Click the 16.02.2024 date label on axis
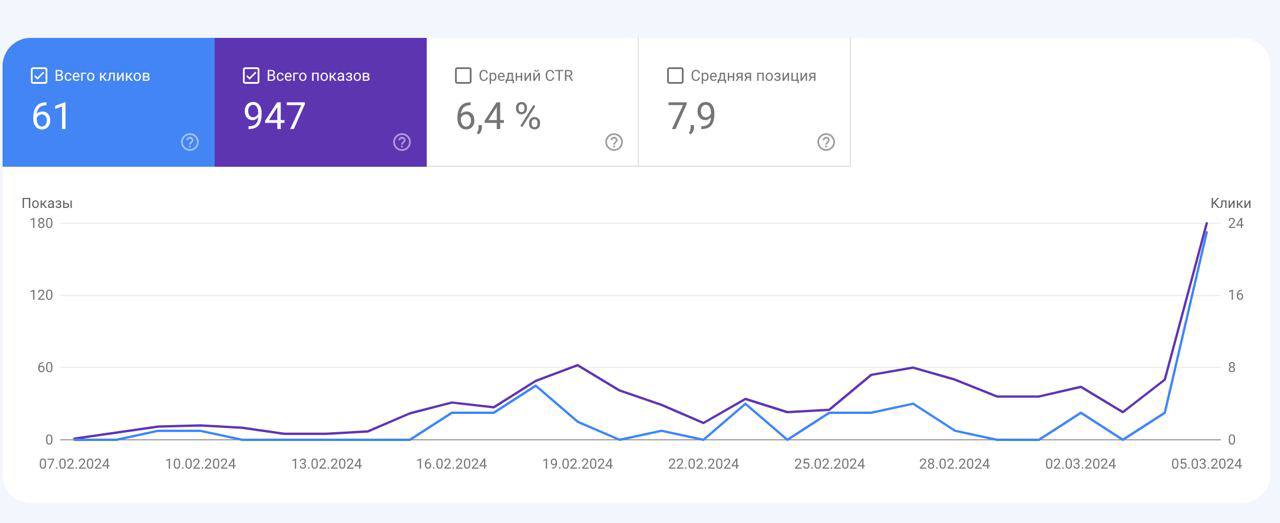This screenshot has width=1280, height=523. [x=451, y=464]
